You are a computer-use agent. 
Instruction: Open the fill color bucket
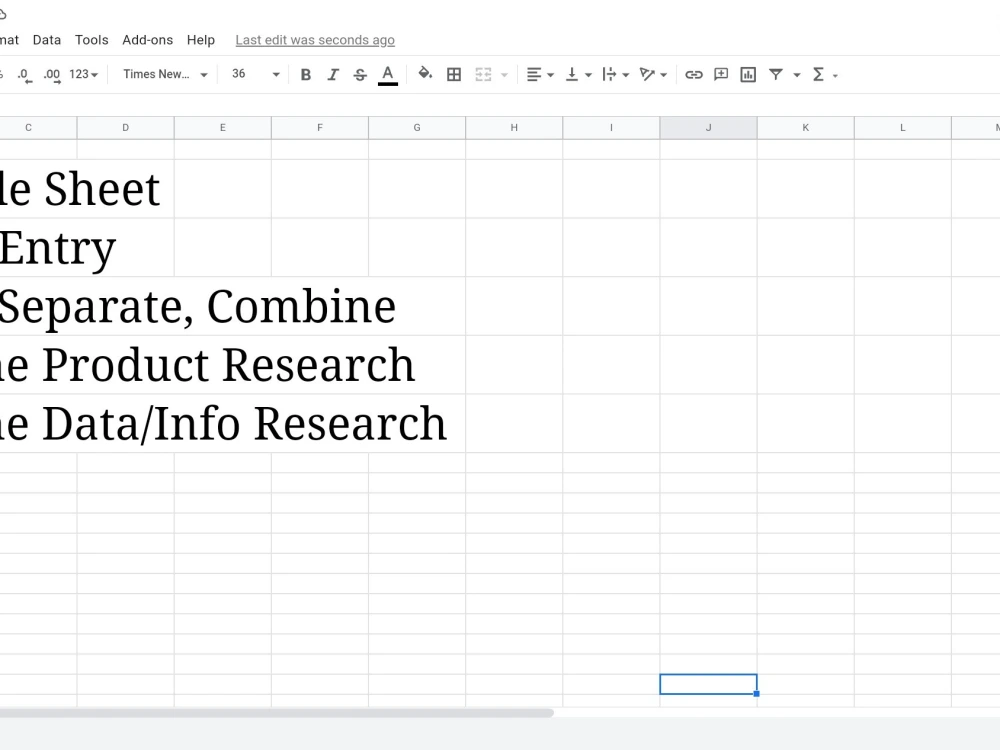click(x=425, y=74)
